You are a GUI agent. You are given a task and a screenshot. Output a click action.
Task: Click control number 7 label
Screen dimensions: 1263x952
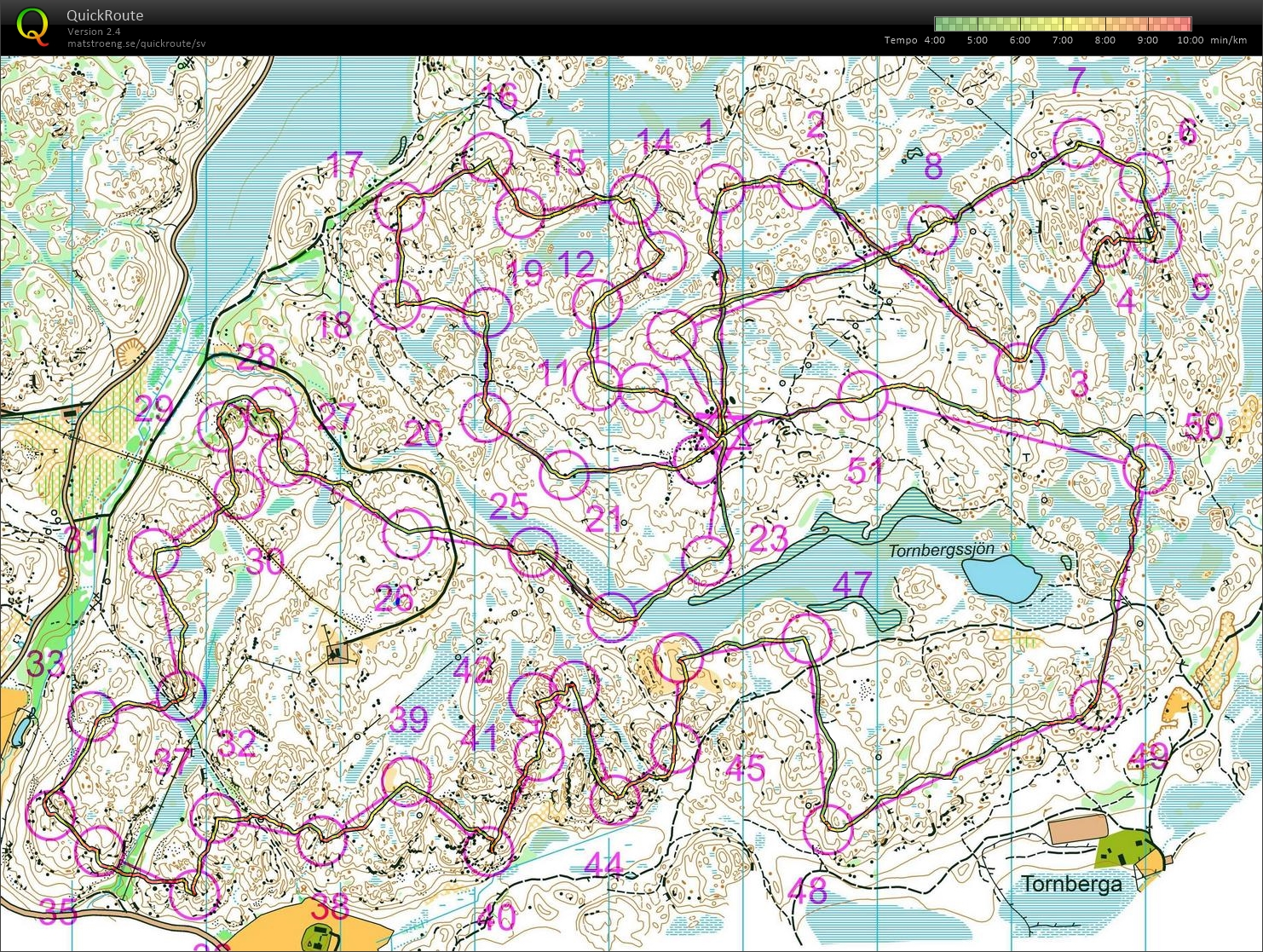1077,80
